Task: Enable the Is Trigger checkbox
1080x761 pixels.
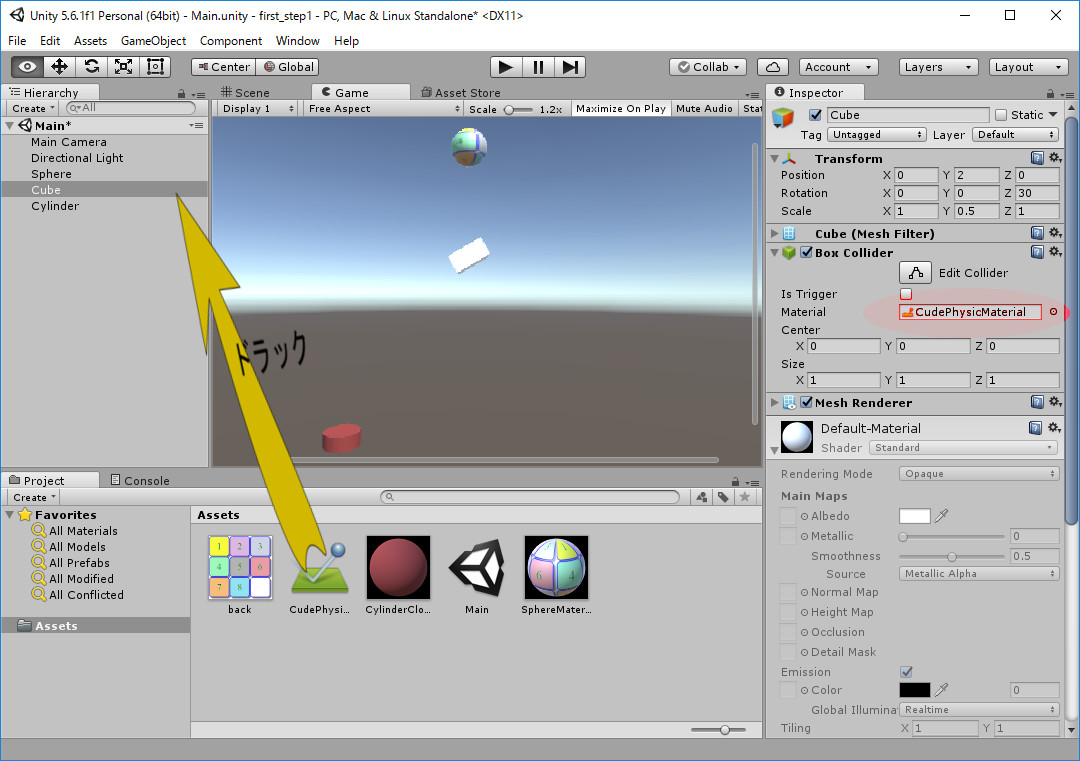Action: click(906, 294)
